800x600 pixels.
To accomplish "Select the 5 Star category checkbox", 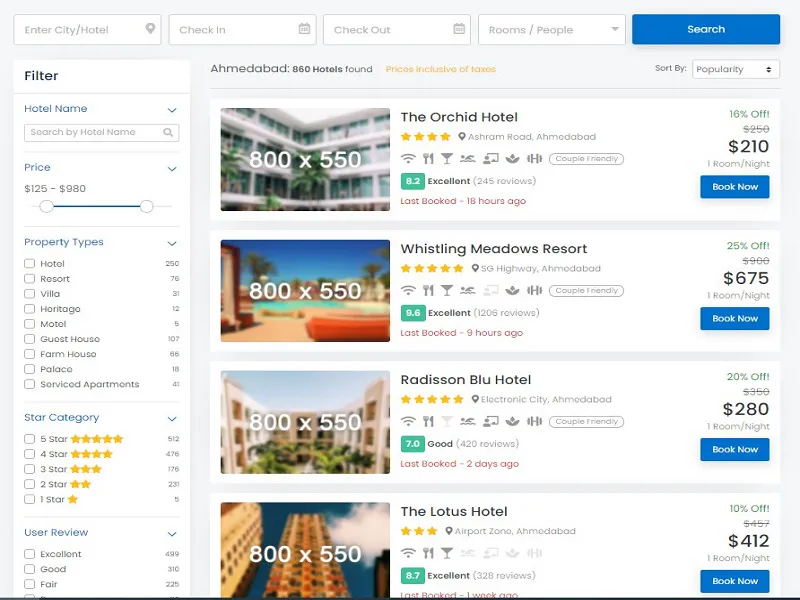I will coord(30,439).
